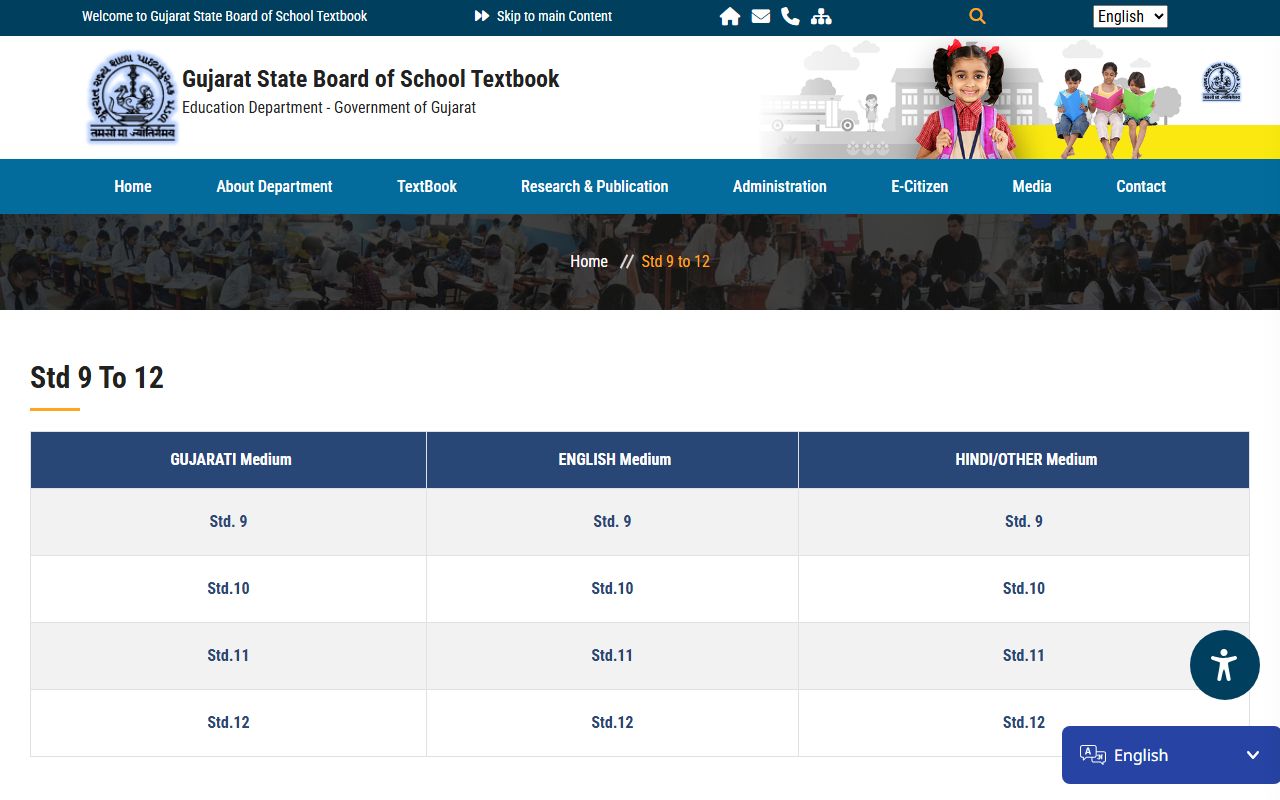Open Std.11 under Gujarati Medium
1280x800 pixels.
(228, 655)
